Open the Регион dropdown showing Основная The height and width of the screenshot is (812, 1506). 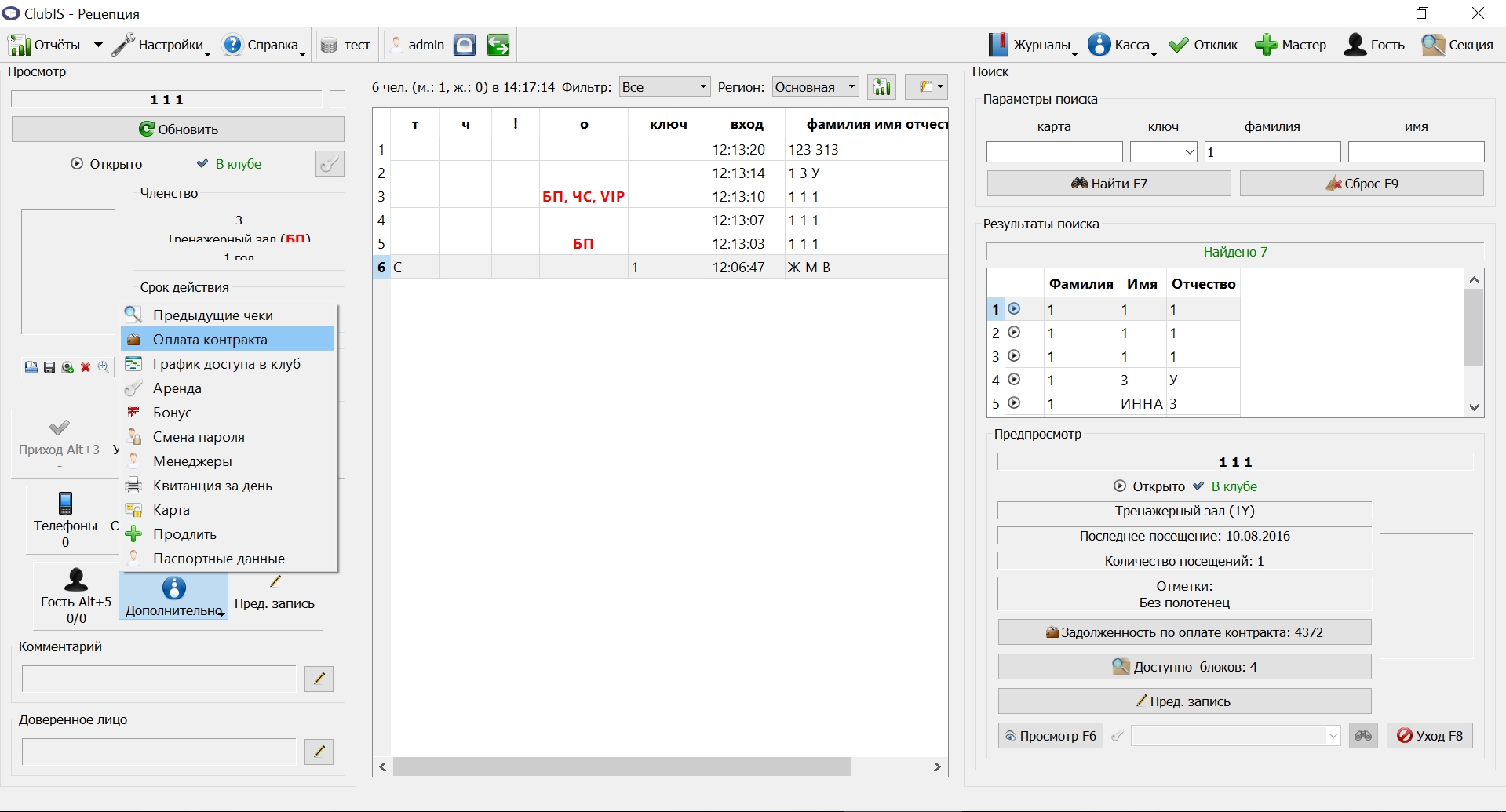point(815,87)
